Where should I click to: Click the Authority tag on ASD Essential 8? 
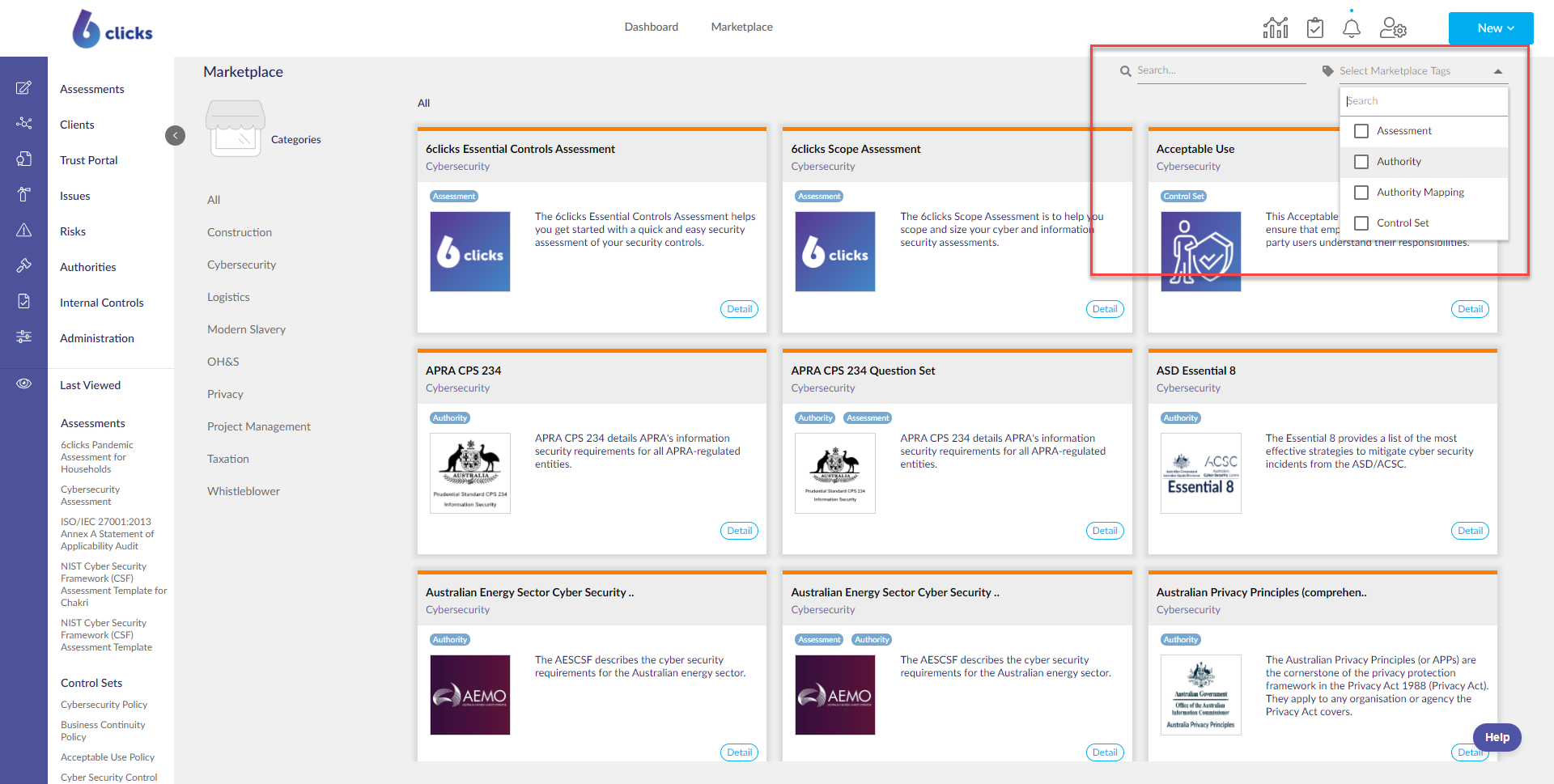click(1181, 418)
